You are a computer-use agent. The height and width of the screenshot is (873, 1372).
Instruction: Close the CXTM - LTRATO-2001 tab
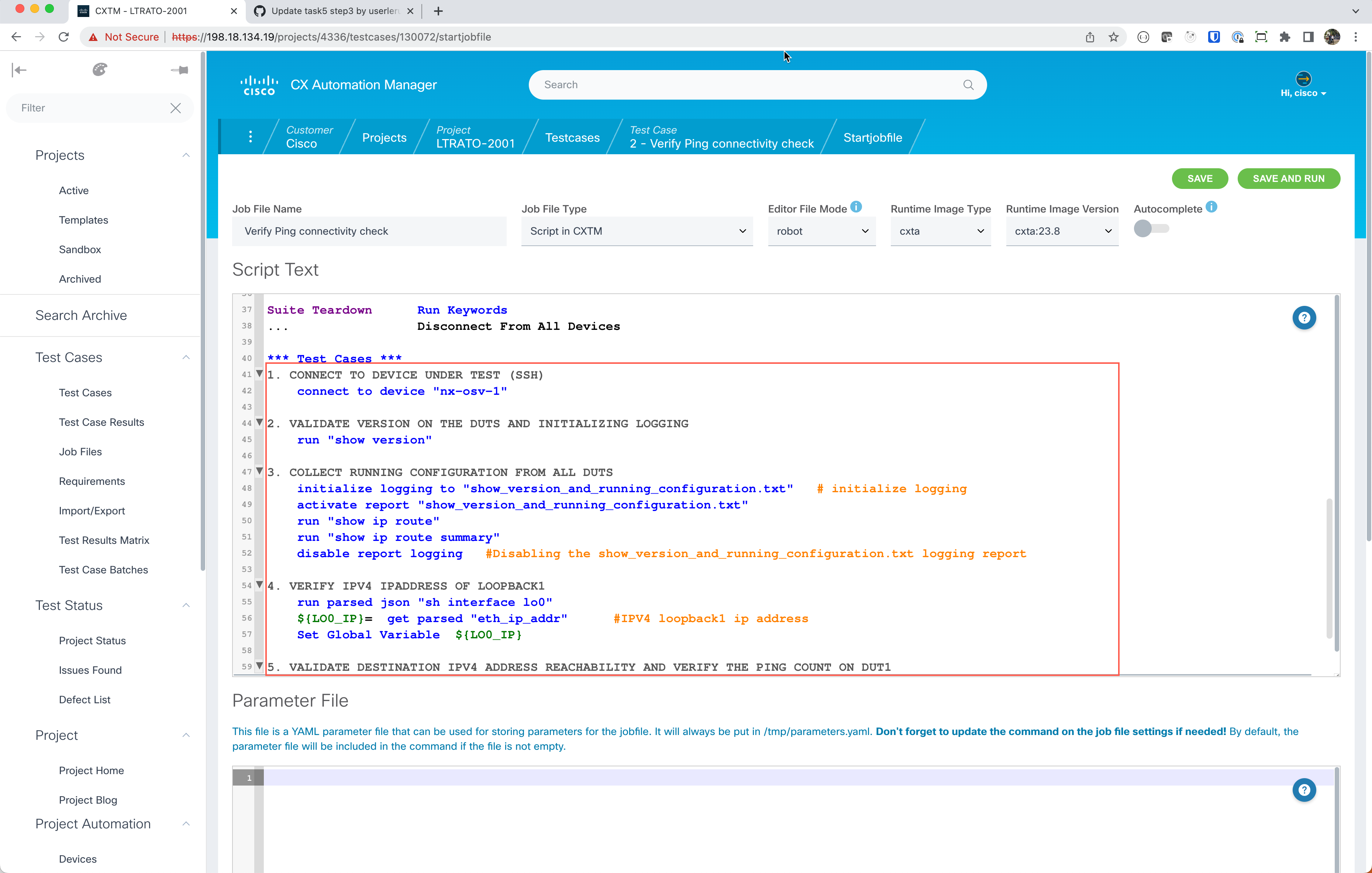click(x=234, y=11)
